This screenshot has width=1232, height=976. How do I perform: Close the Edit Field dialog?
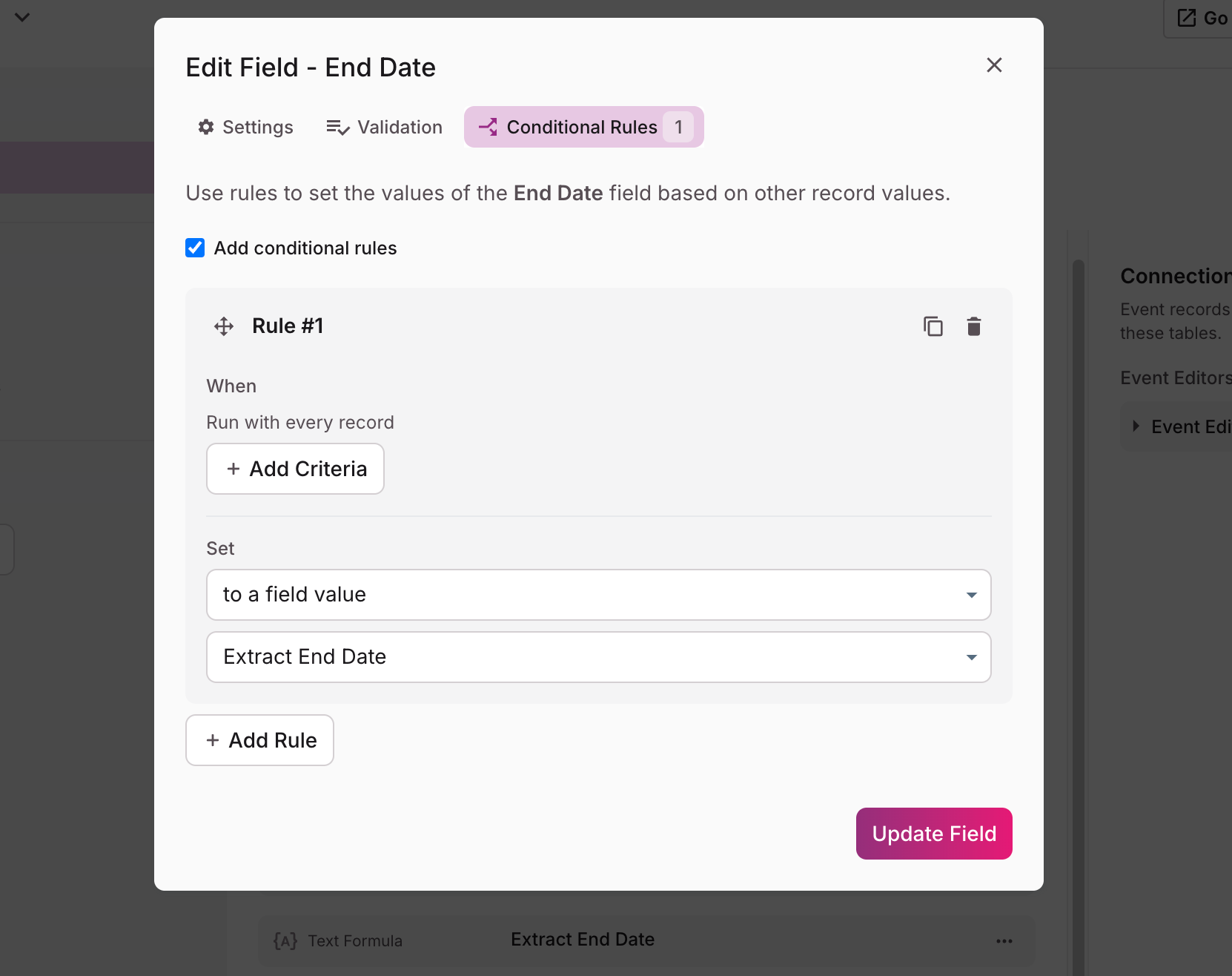994,65
